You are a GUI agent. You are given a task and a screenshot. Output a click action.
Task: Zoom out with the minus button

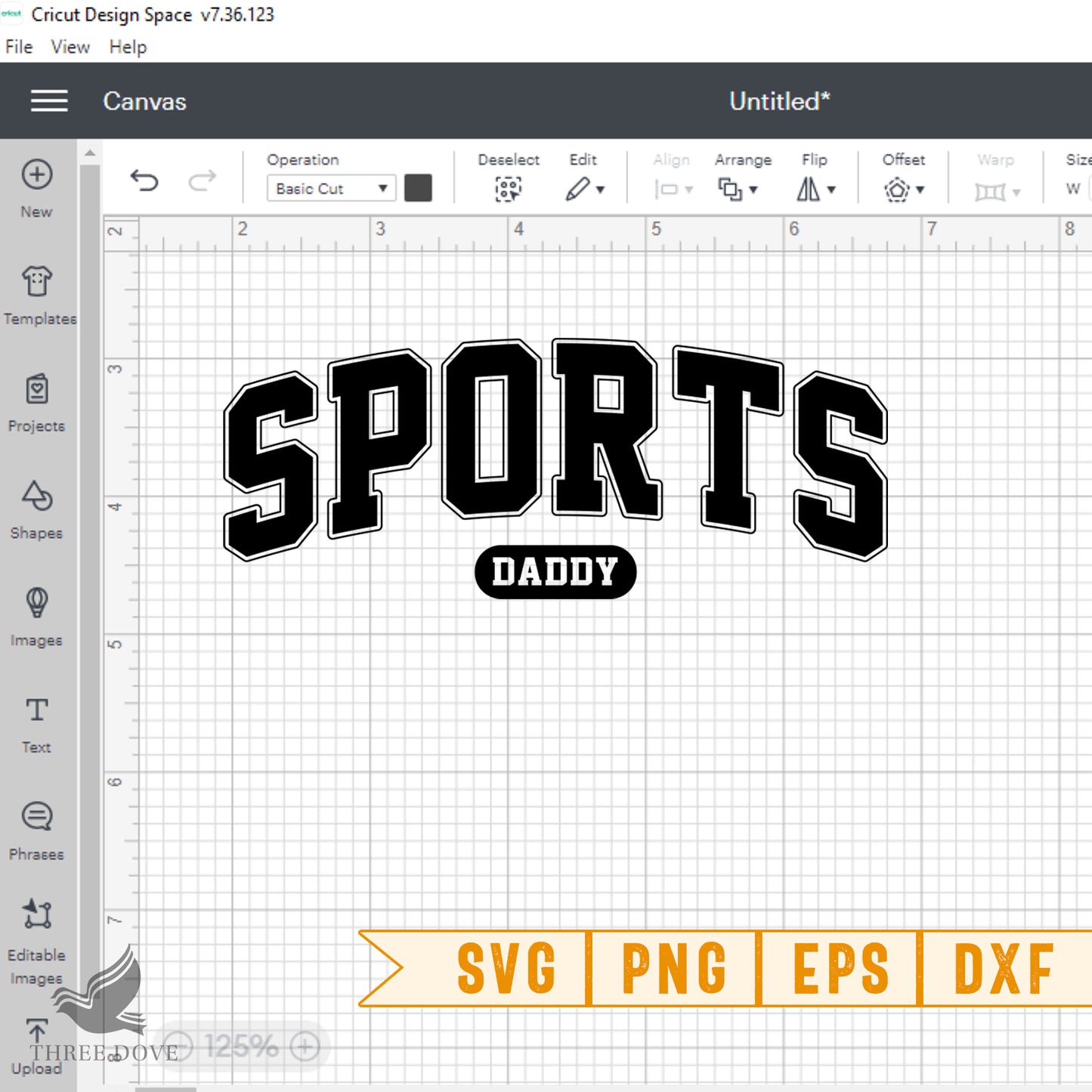[178, 1047]
